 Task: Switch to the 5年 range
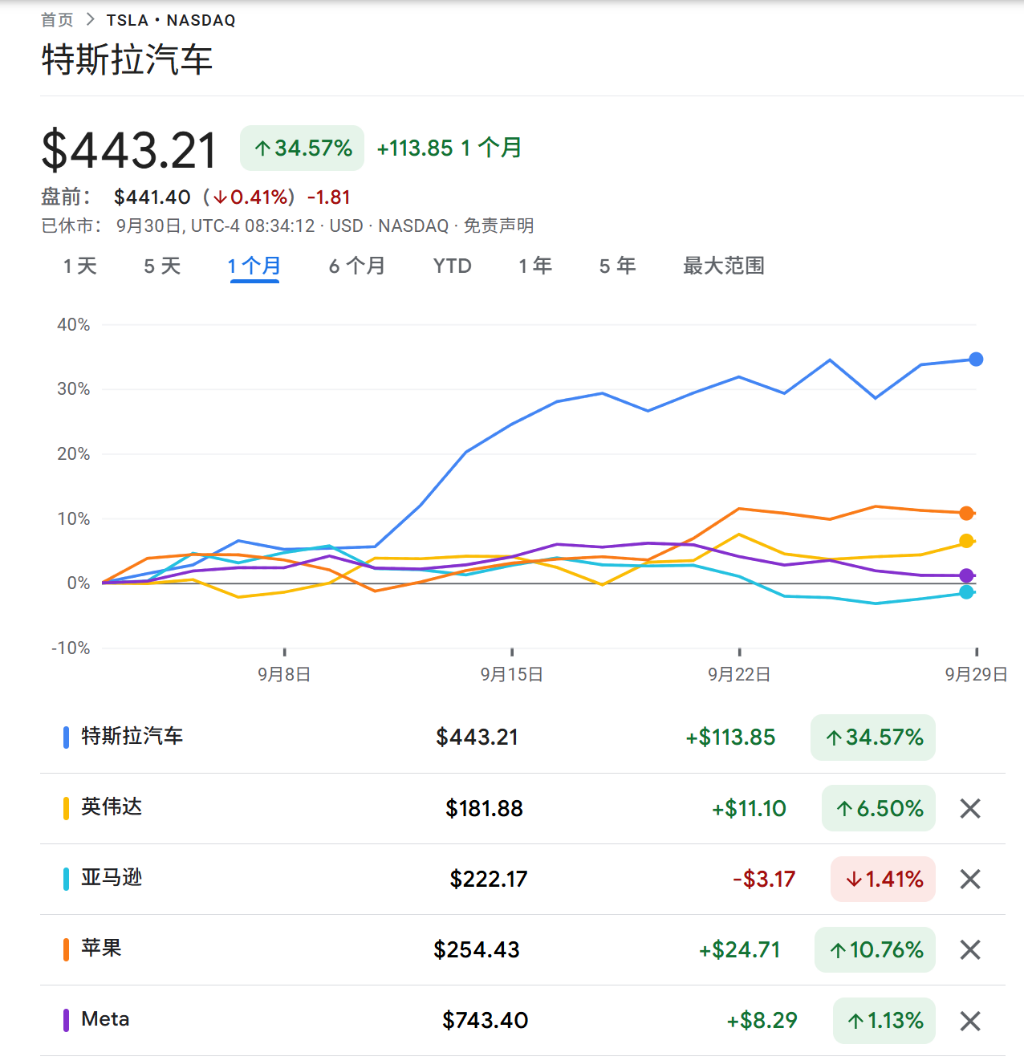[x=616, y=266]
